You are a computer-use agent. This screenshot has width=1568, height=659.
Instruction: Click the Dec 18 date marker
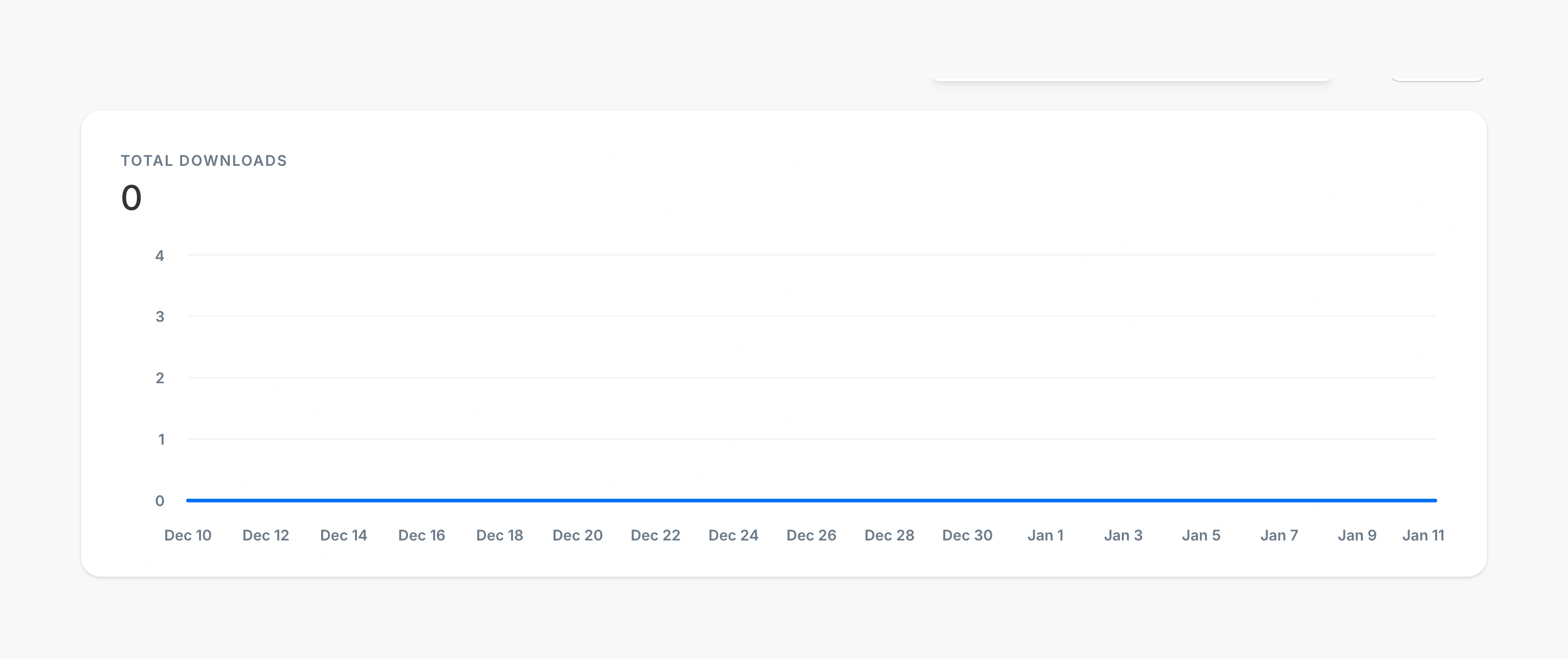(500, 536)
